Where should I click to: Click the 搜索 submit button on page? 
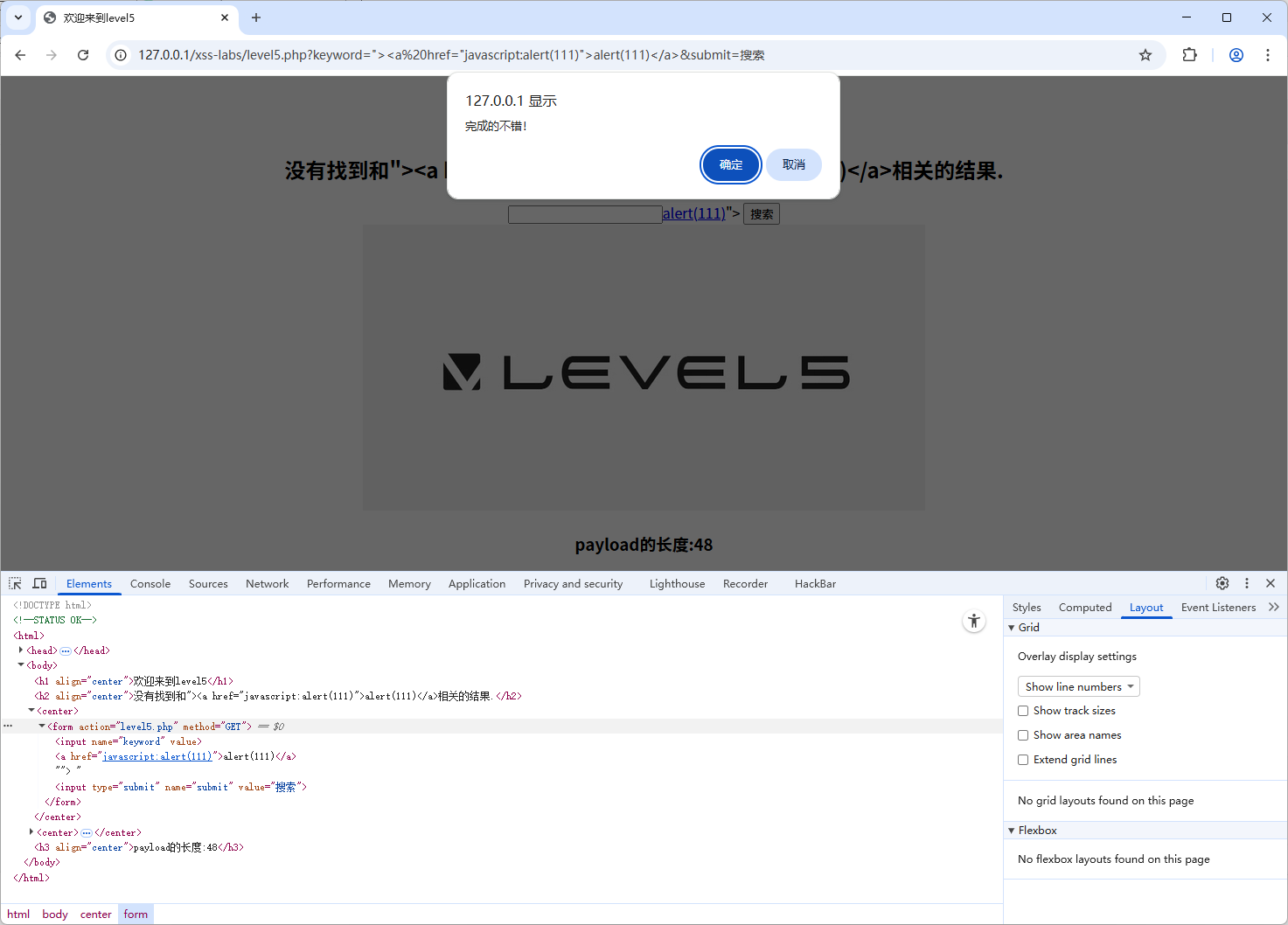(762, 214)
